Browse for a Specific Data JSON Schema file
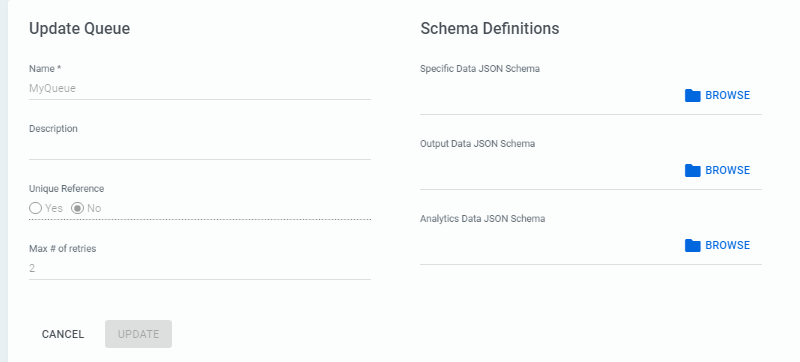Image resolution: width=800 pixels, height=362 pixels. (717, 95)
